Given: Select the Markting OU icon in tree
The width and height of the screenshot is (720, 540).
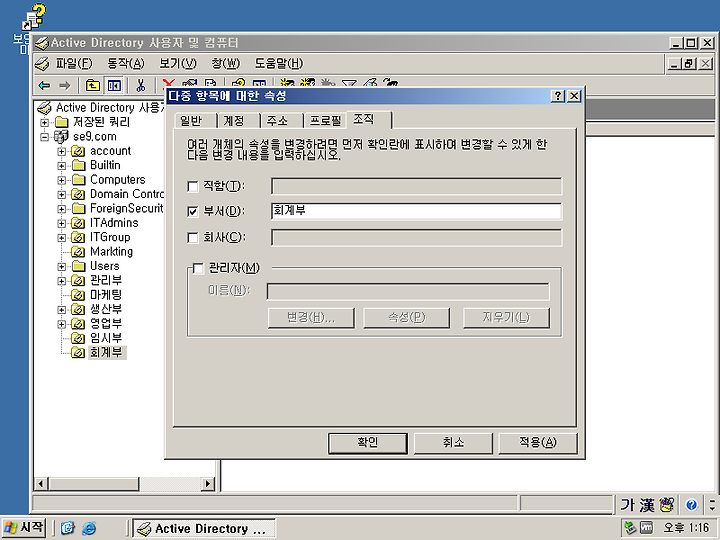Looking at the screenshot, I should [x=78, y=252].
